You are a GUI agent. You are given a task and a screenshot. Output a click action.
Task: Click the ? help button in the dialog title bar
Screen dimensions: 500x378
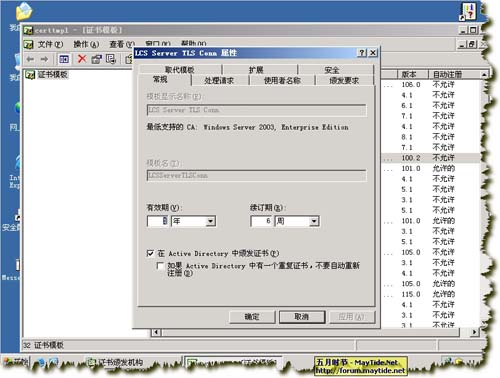(x=362, y=53)
